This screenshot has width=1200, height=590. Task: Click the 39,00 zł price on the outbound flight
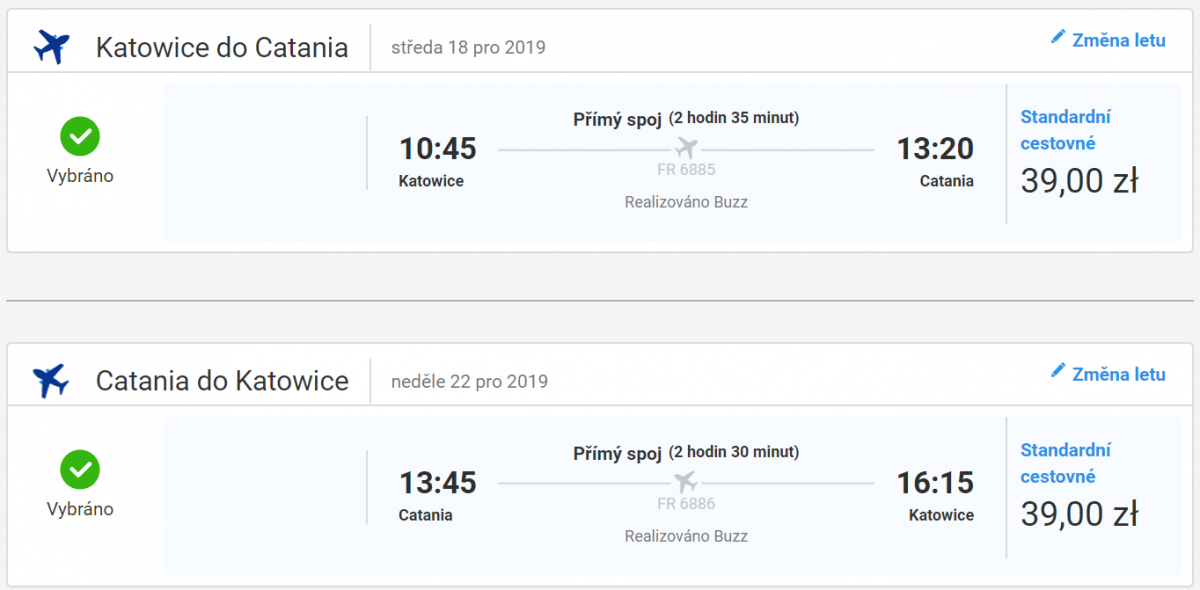(1079, 181)
